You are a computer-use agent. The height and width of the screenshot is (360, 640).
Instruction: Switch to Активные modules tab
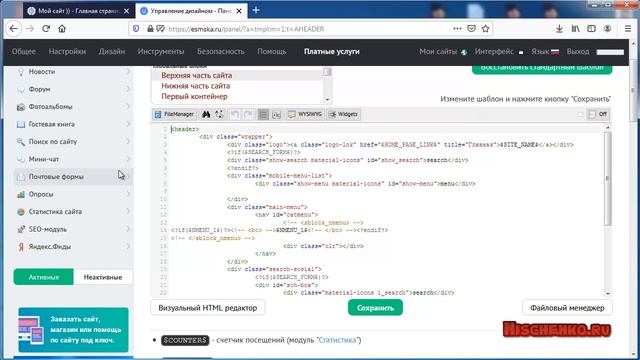(x=44, y=277)
